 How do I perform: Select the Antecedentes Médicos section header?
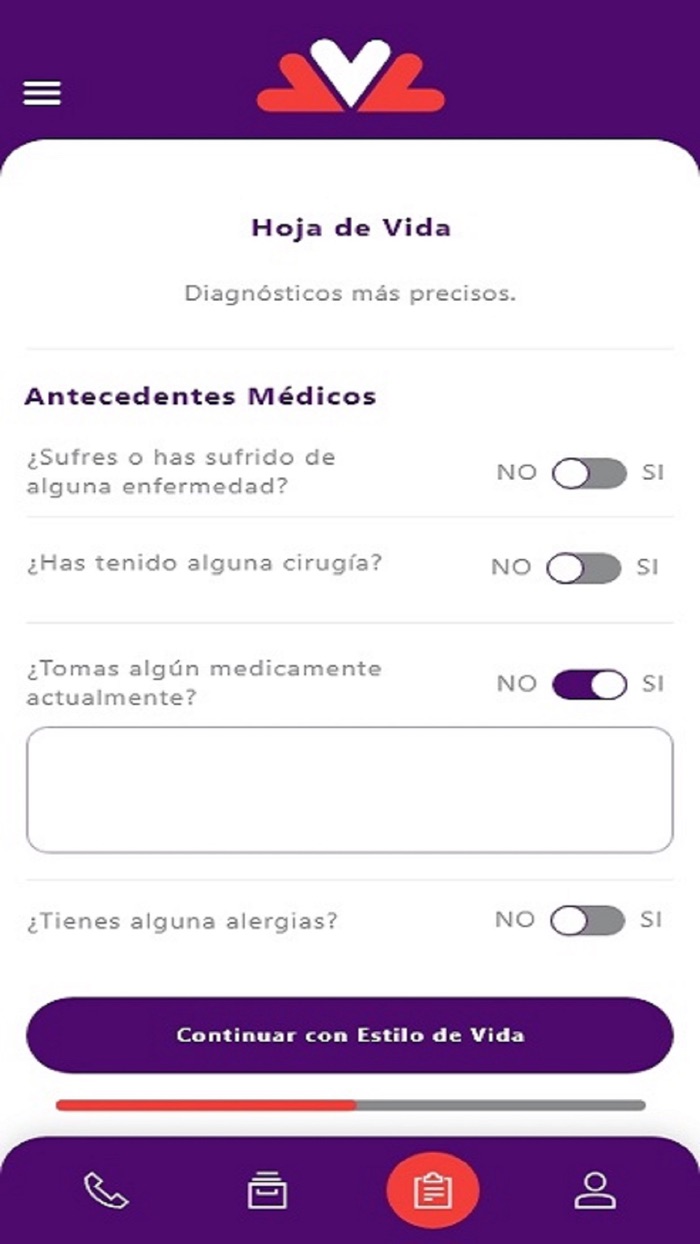(200, 396)
